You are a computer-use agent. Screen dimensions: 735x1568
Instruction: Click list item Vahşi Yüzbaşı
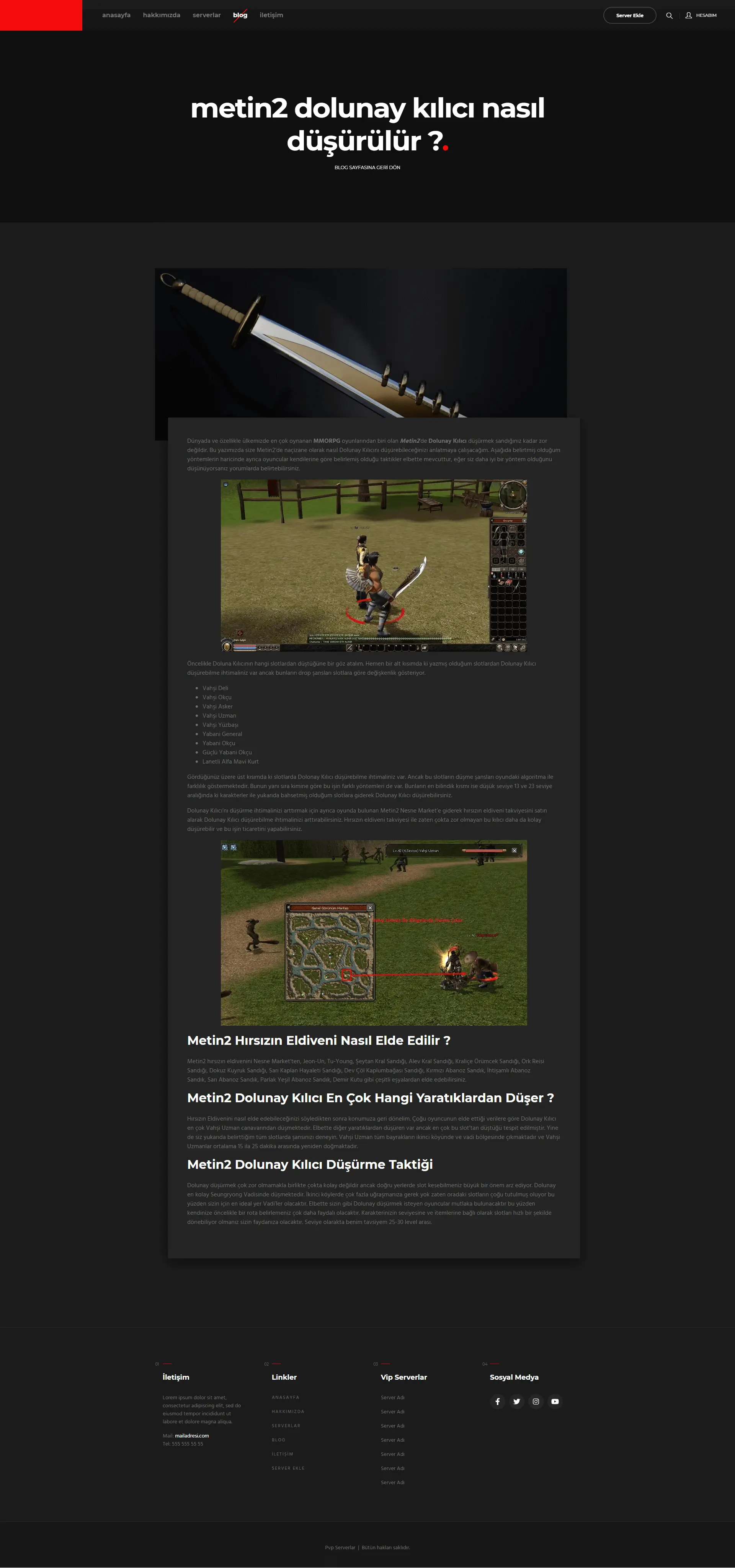(x=220, y=724)
